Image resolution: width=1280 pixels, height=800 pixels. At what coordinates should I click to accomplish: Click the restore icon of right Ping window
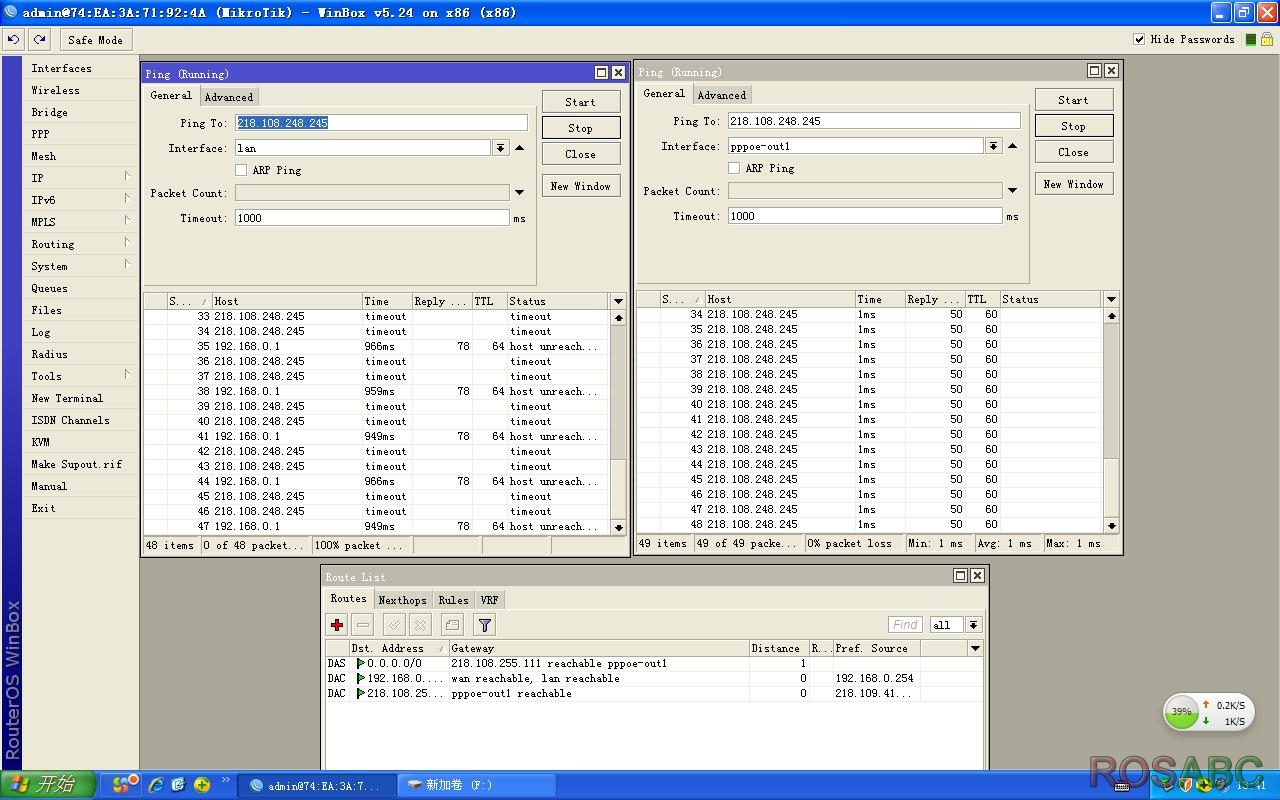[x=1095, y=70]
